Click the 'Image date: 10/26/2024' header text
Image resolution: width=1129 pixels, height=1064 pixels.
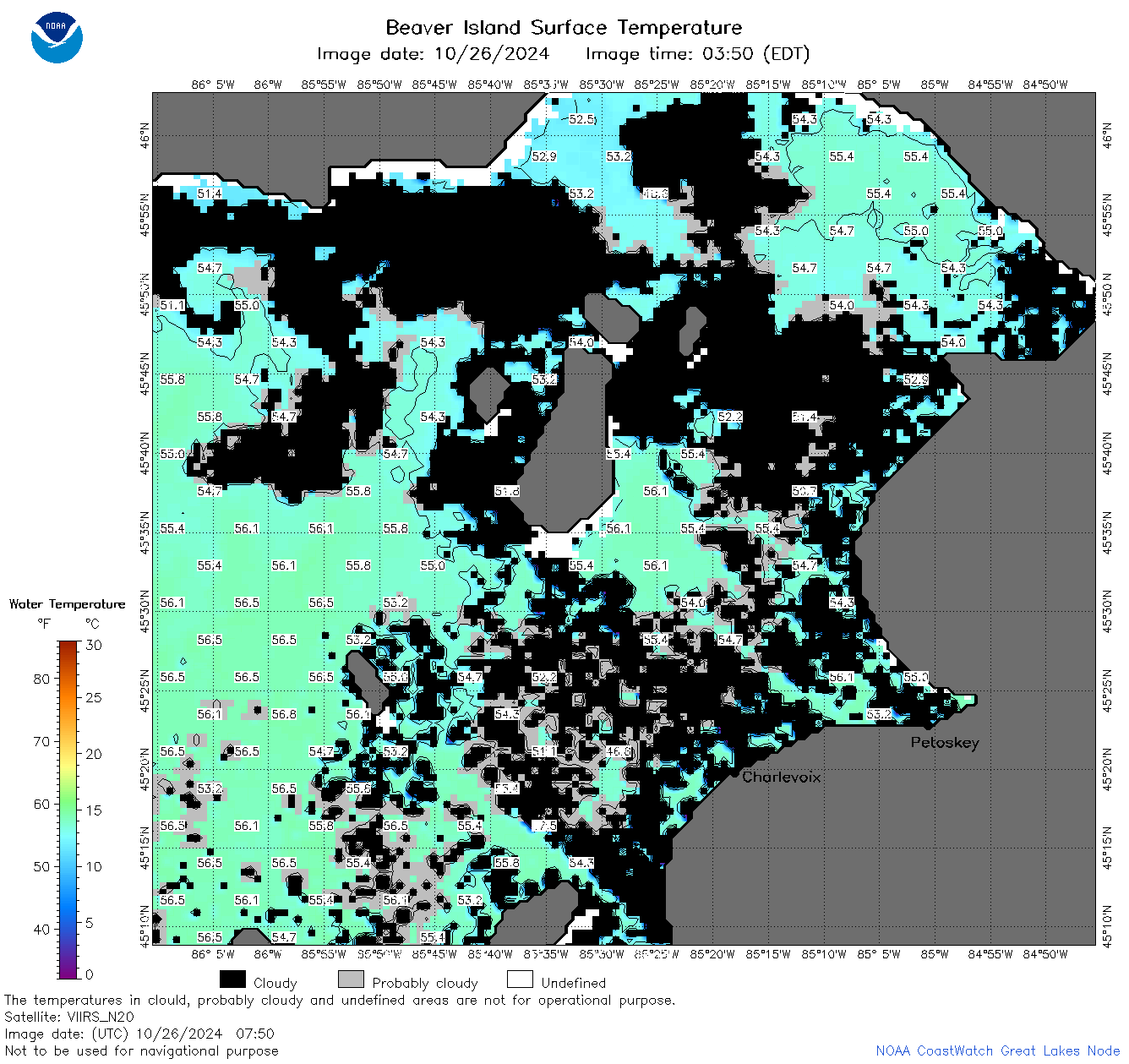[433, 54]
